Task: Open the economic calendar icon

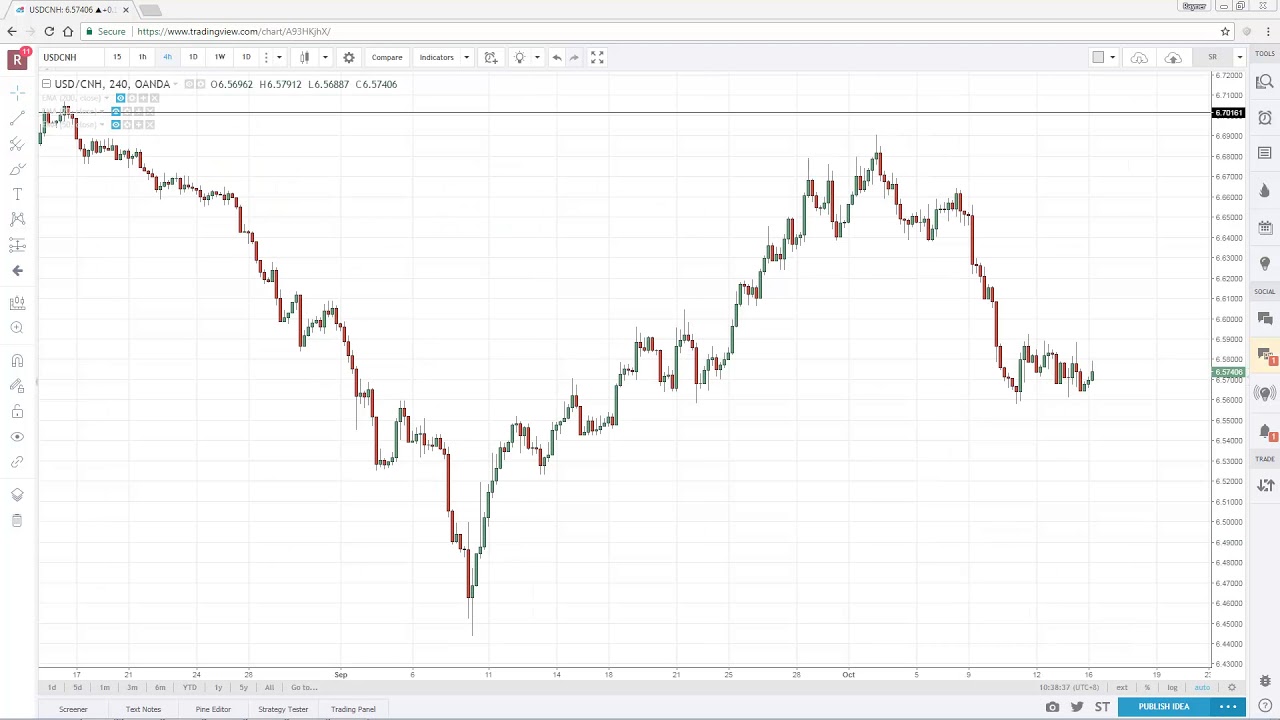Action: (1265, 227)
